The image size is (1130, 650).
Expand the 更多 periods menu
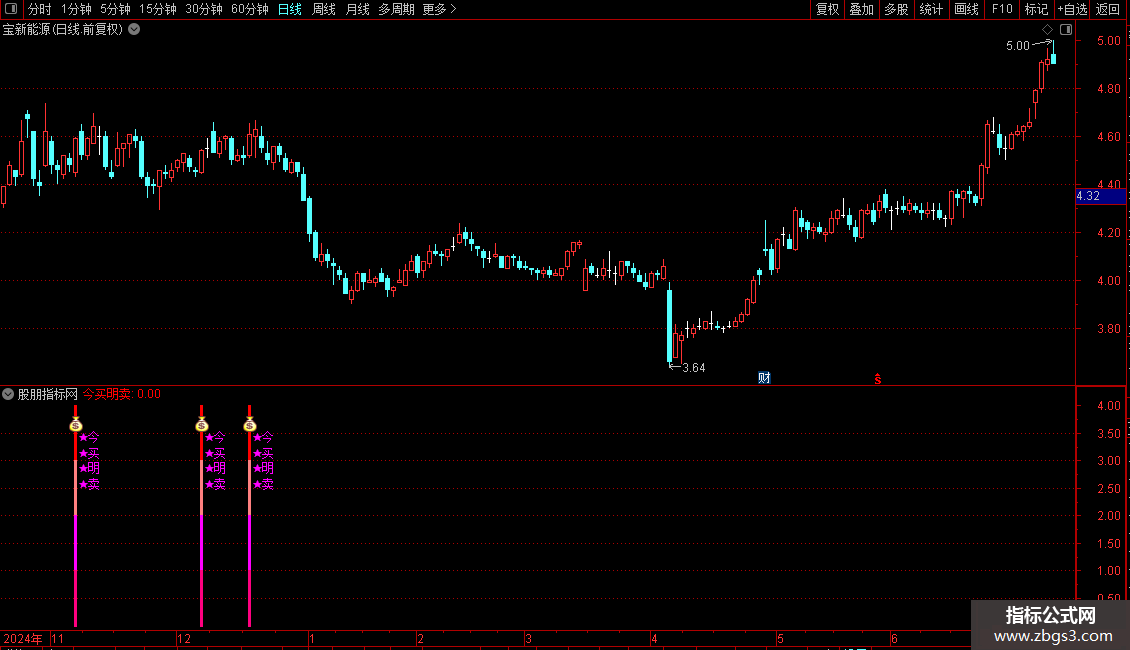(440, 9)
